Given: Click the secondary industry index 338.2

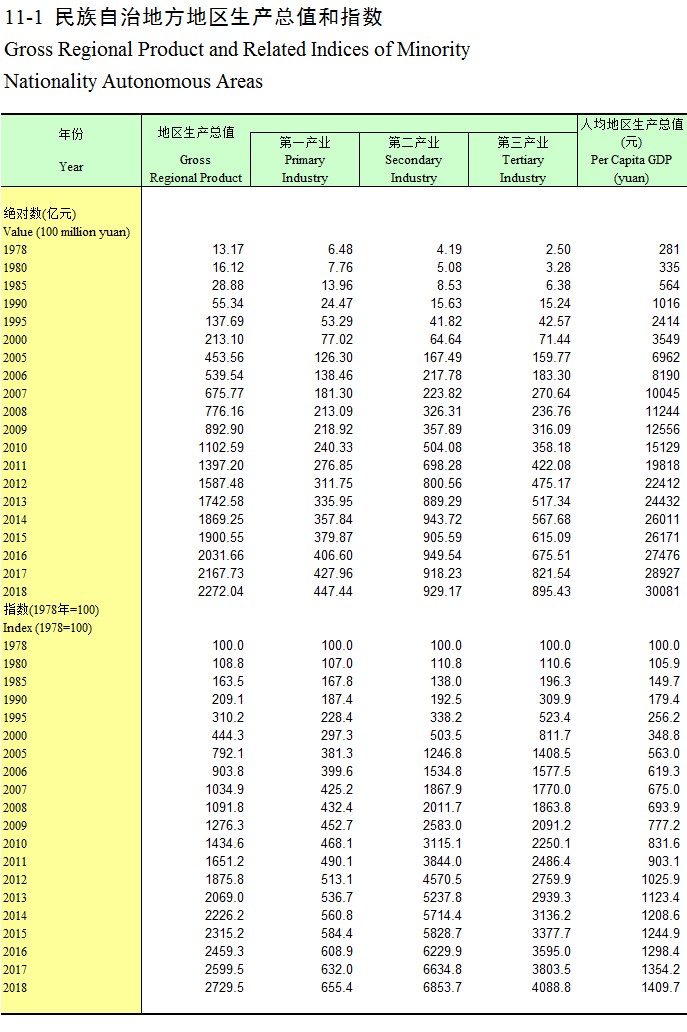Looking at the screenshot, I should click(x=446, y=717).
